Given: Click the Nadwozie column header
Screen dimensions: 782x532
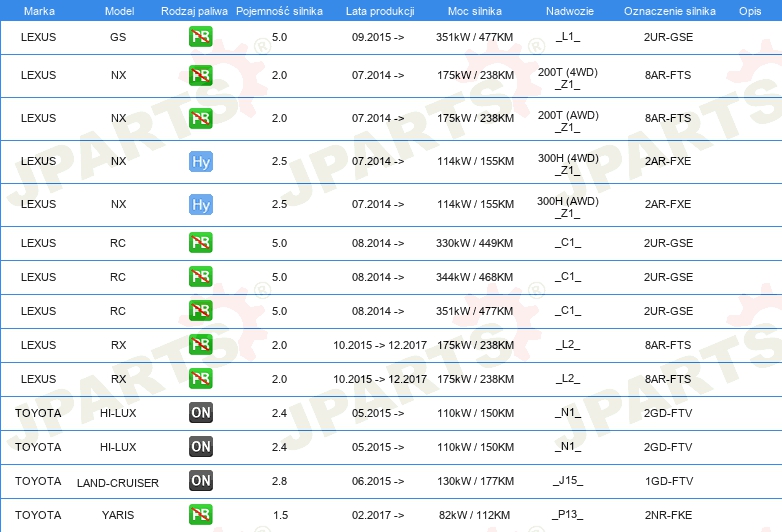Looking at the screenshot, I should (570, 11).
